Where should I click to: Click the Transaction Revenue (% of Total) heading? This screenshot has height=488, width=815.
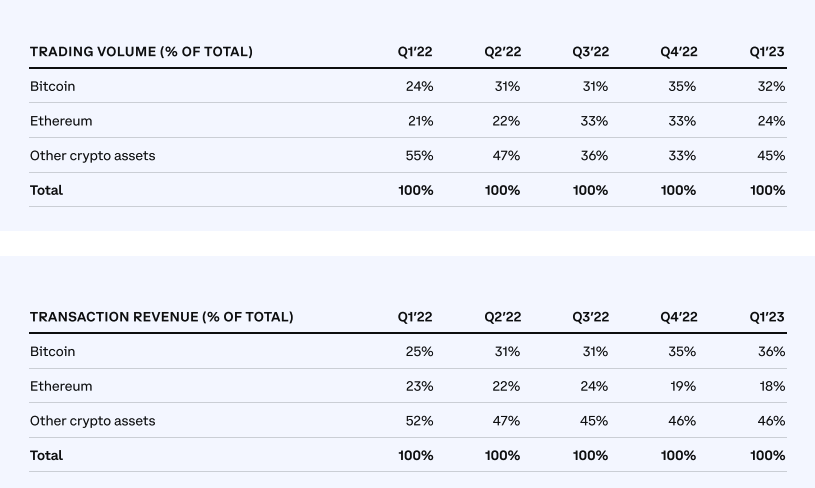[x=161, y=317]
